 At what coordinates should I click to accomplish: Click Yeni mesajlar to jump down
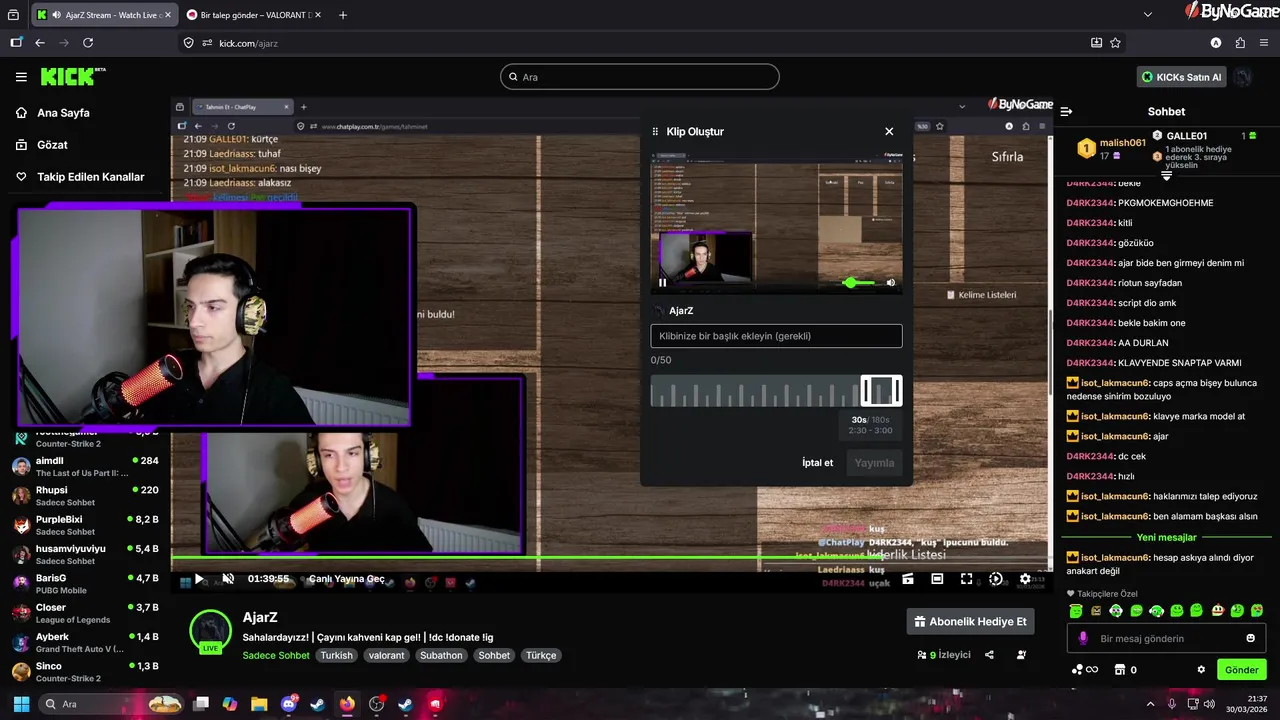point(1166,537)
